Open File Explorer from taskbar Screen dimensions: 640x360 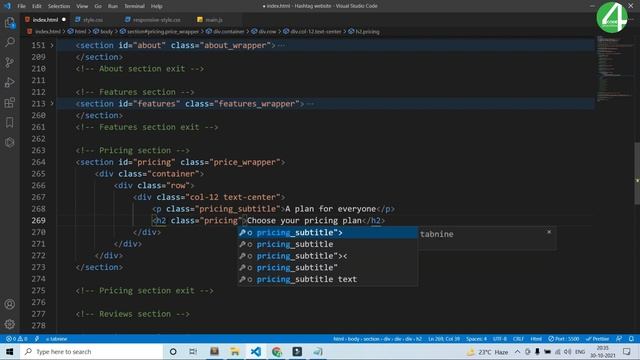(235, 351)
